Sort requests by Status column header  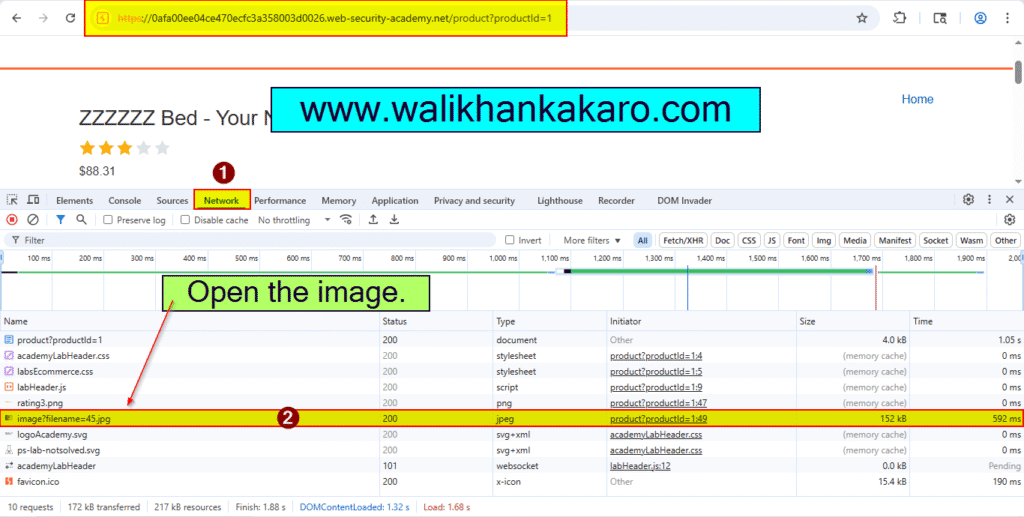coord(436,321)
